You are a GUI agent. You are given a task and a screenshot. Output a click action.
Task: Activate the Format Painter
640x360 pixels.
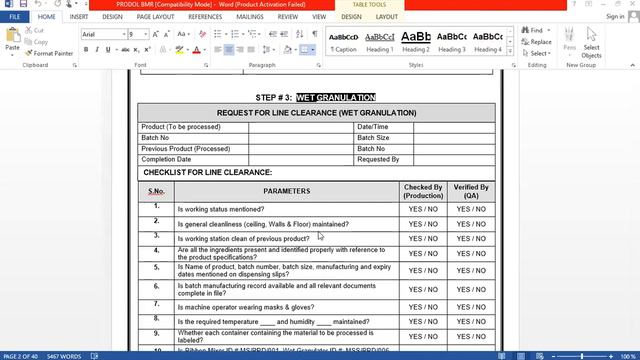pyautogui.click(x=49, y=53)
